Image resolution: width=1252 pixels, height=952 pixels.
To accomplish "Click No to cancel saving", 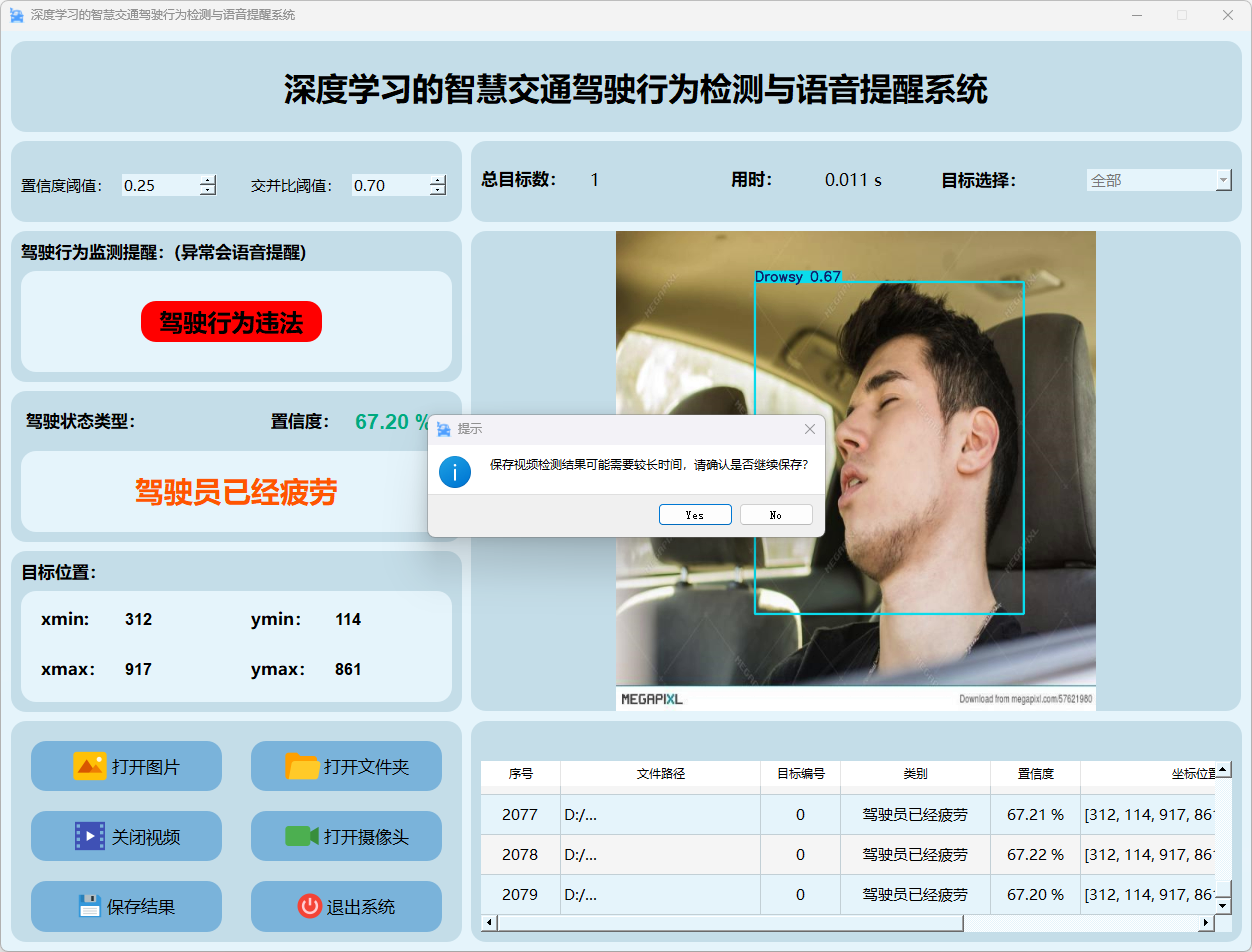I will [x=776, y=515].
